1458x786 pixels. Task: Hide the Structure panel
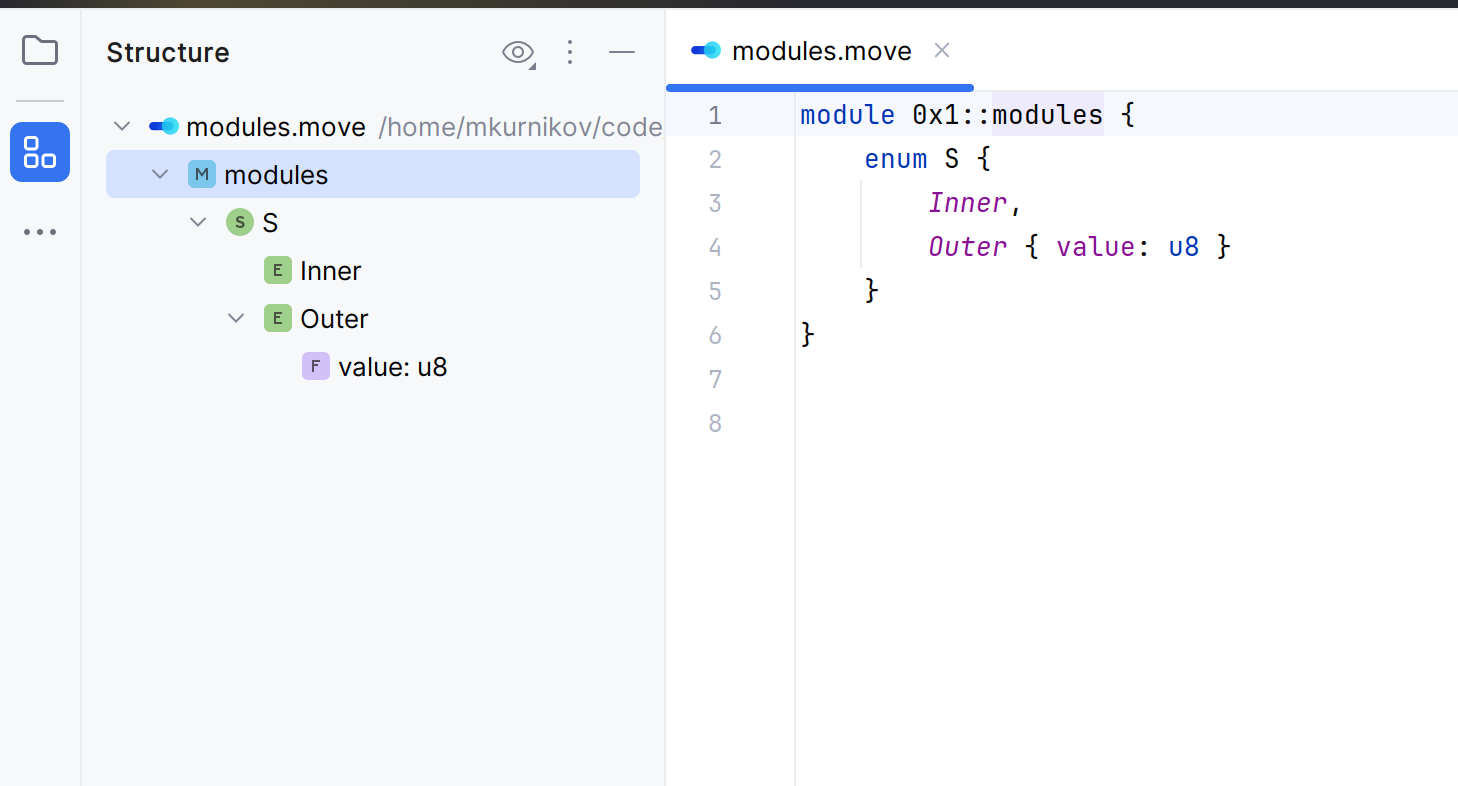[622, 52]
